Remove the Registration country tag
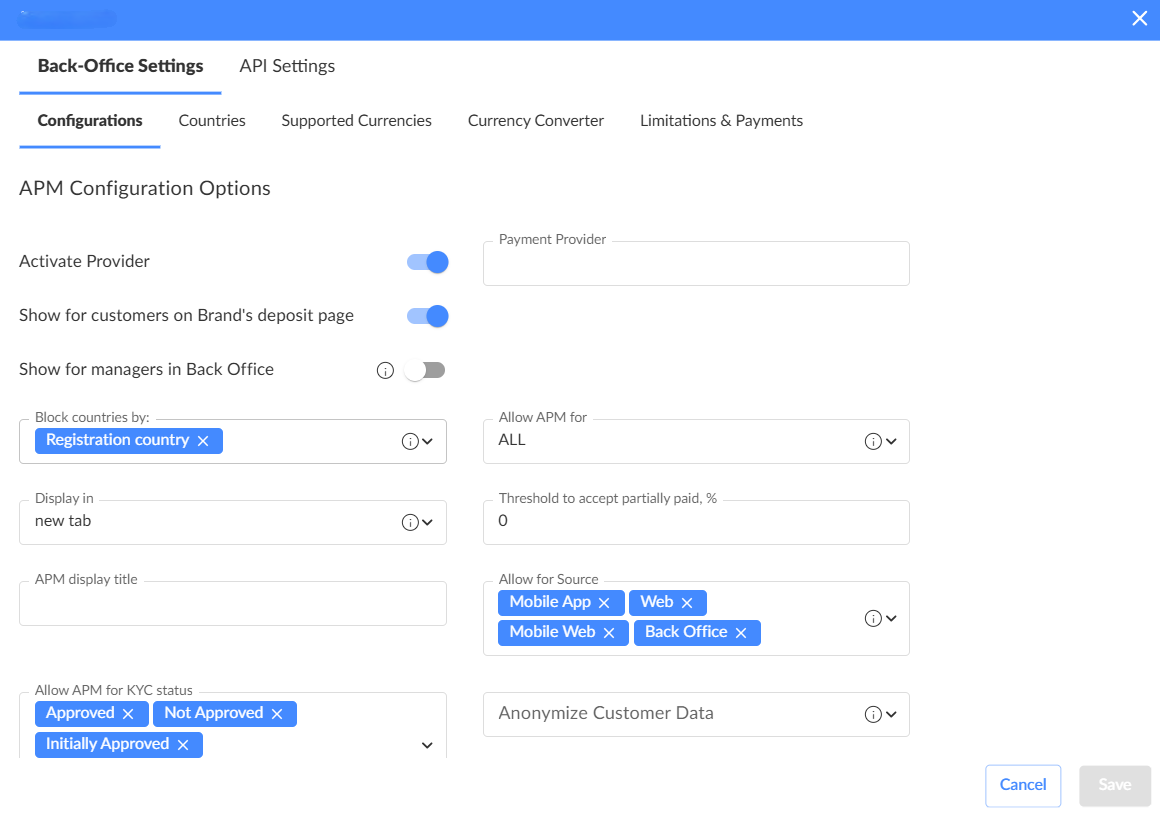Image resolution: width=1160 pixels, height=817 pixels. (203, 441)
